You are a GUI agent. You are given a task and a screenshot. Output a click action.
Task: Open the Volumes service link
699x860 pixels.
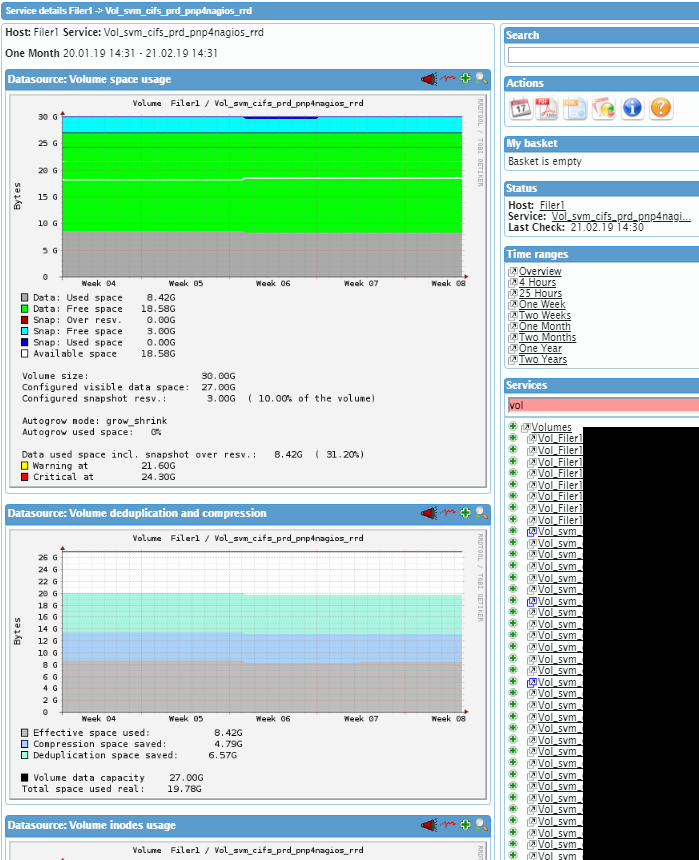551,427
